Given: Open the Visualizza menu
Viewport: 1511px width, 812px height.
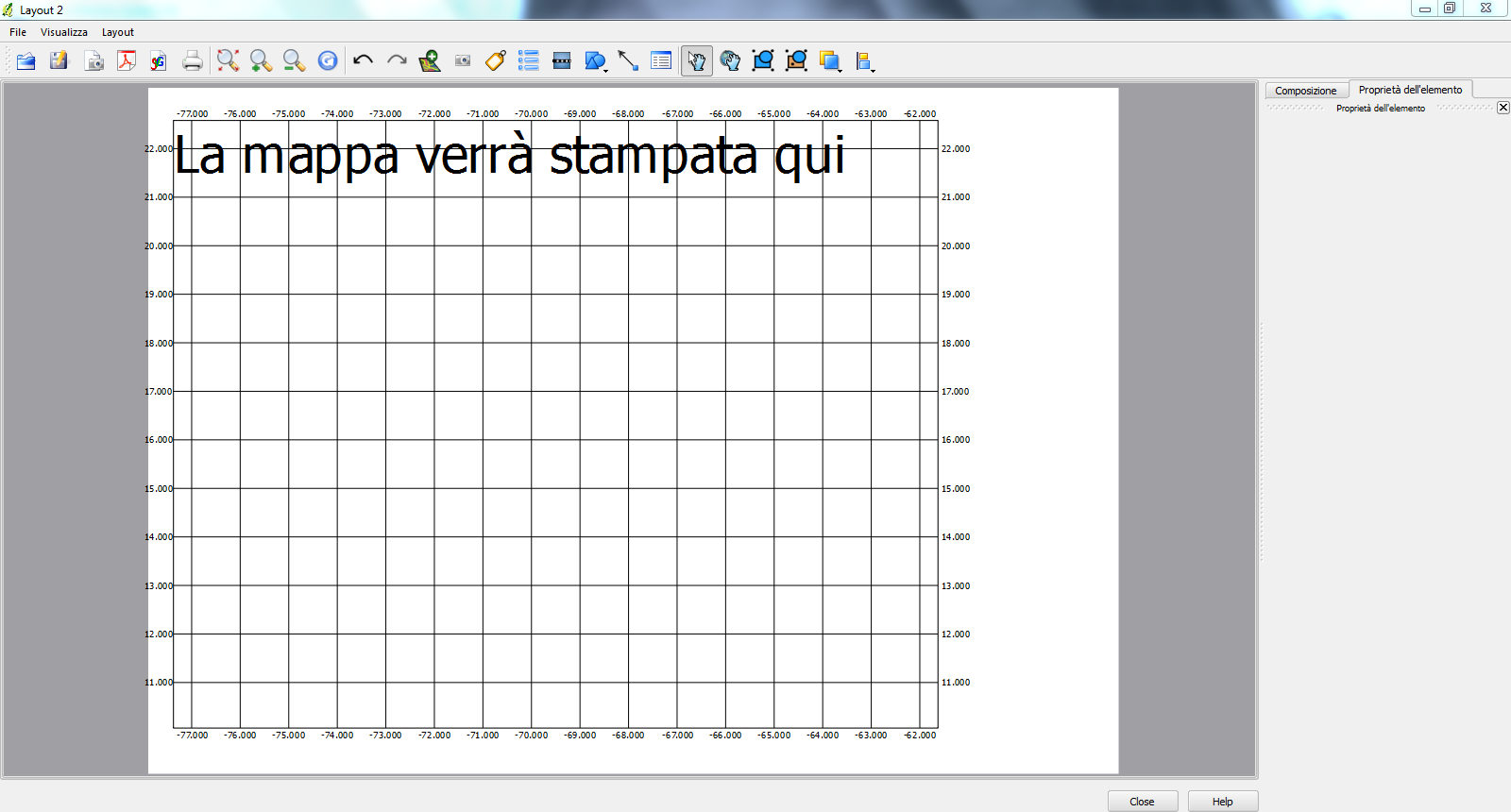Looking at the screenshot, I should pos(63,32).
